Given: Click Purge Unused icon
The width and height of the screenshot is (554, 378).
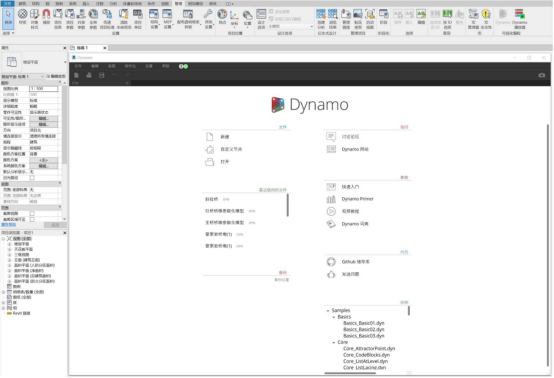Looking at the screenshot, I should coord(123,18).
